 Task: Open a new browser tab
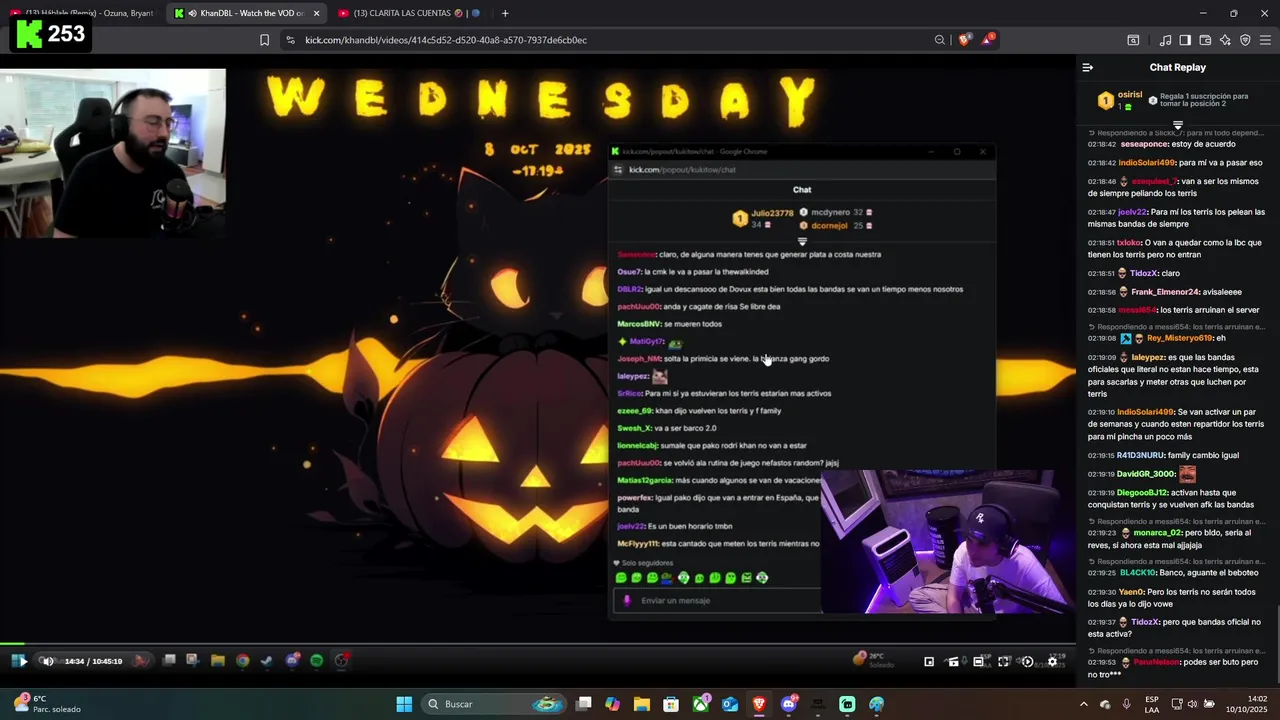click(505, 13)
